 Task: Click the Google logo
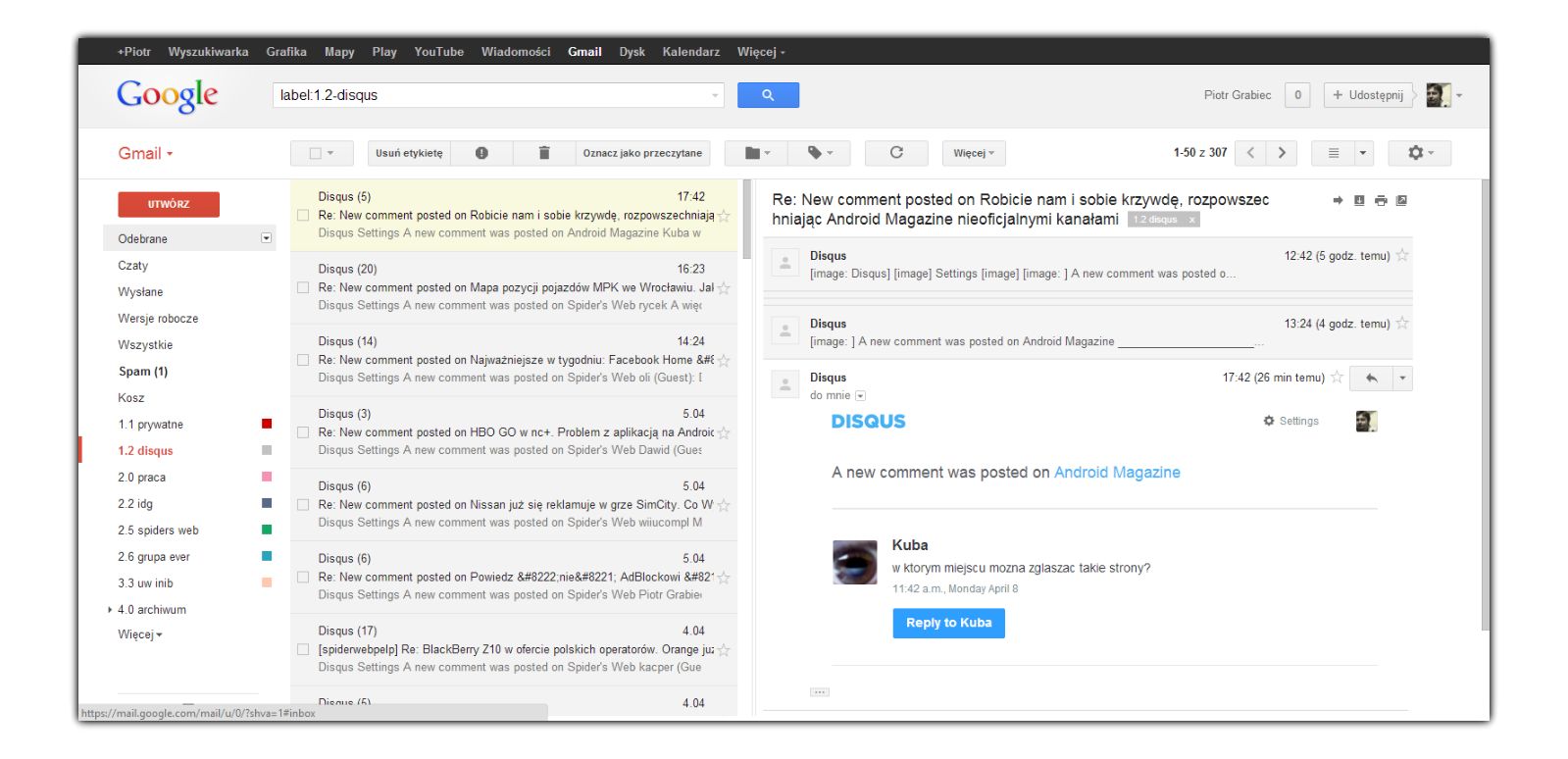pos(168,95)
